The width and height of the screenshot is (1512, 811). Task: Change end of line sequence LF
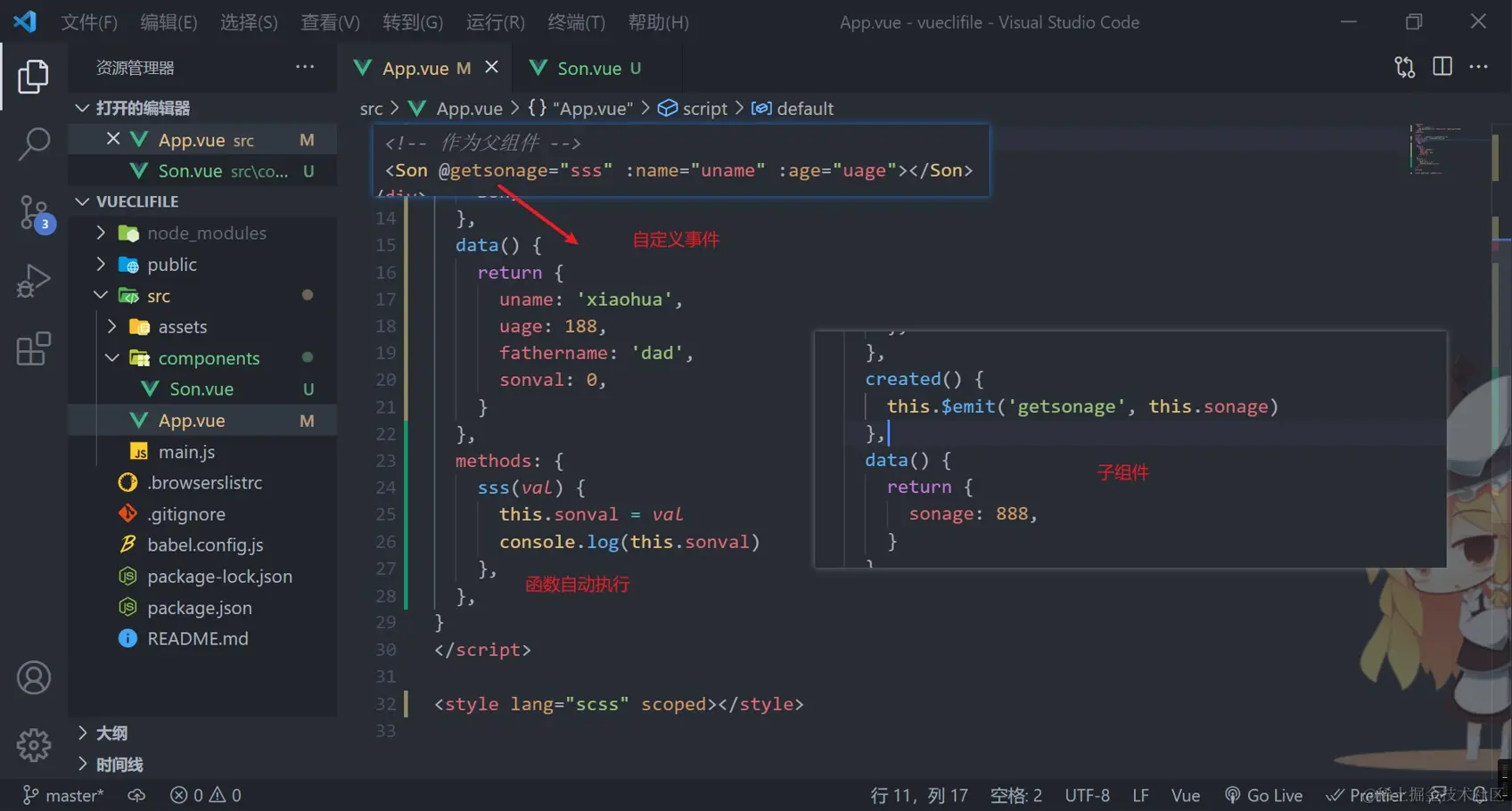[x=1140, y=795]
